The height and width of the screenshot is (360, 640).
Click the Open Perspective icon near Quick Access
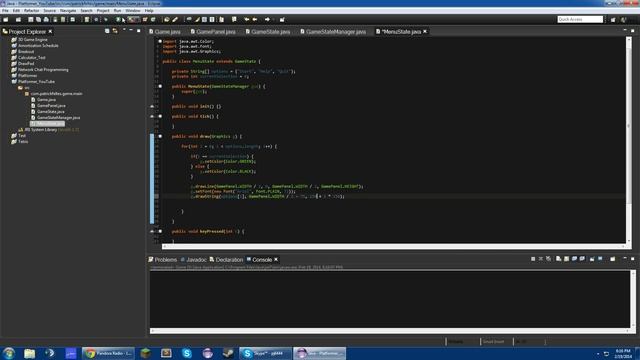613,20
